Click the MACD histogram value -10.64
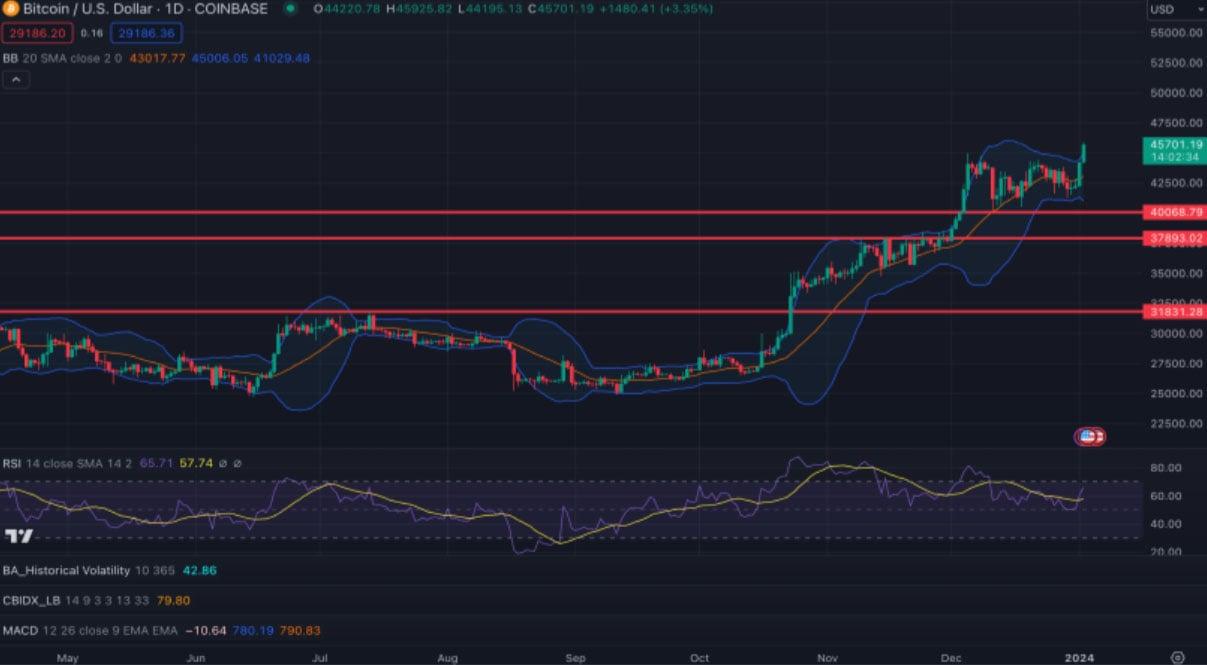The image size is (1207, 665). [207, 630]
